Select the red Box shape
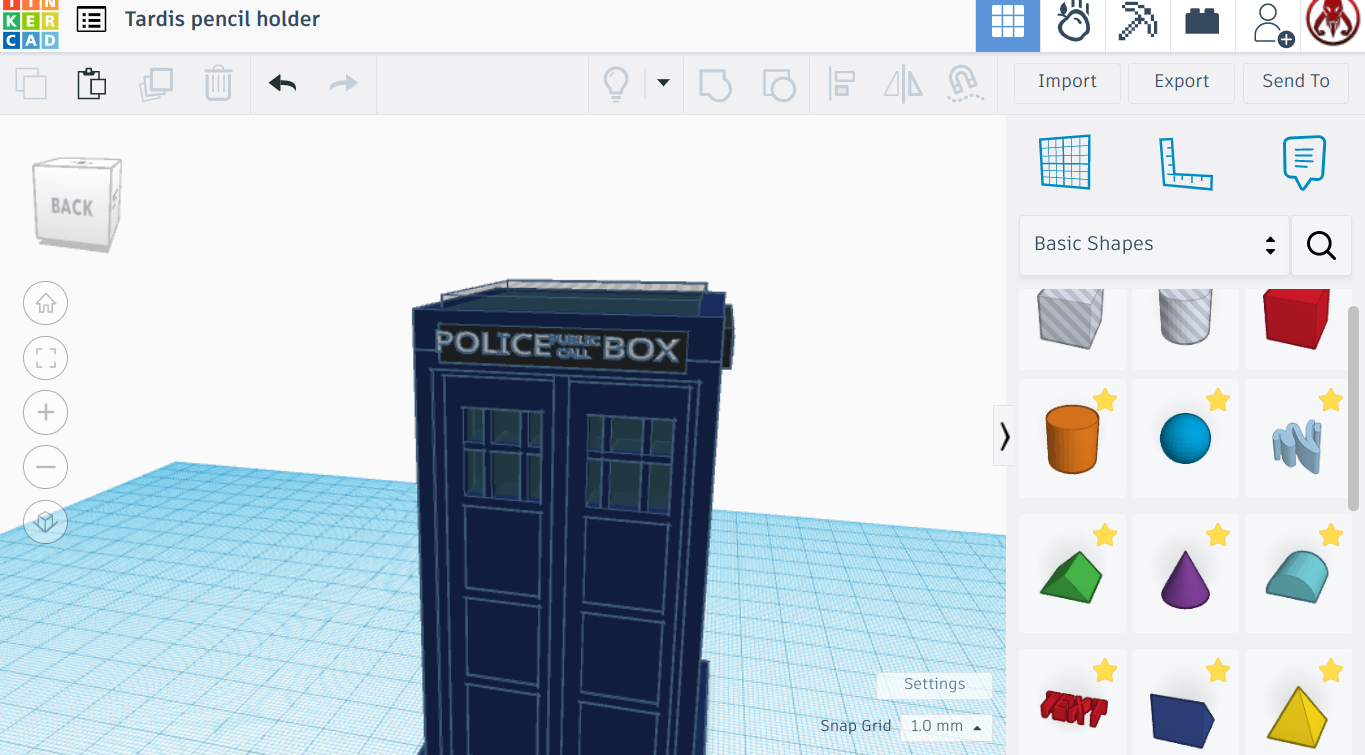This screenshot has width=1365, height=755. pos(1297,320)
